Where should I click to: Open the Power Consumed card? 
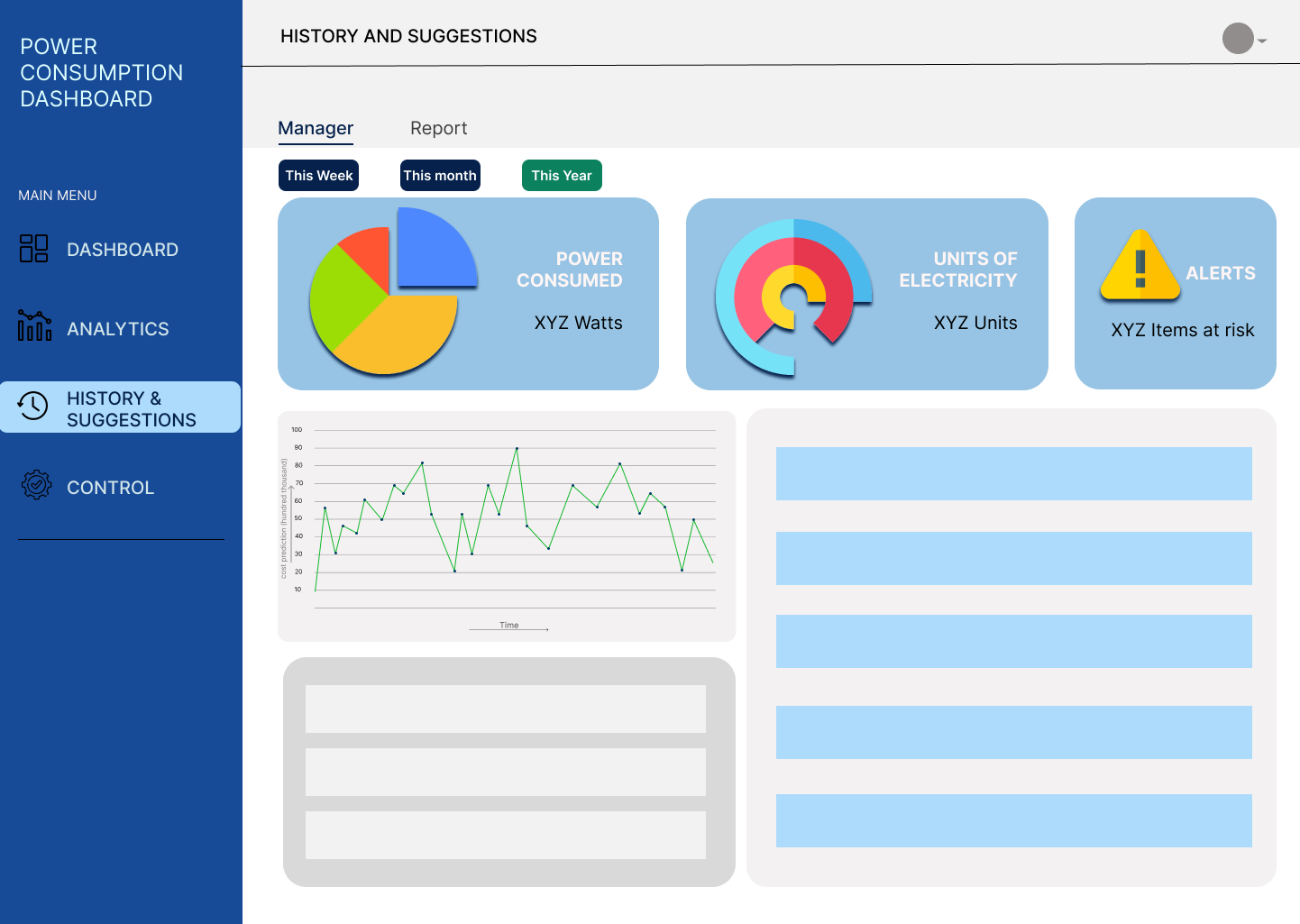click(x=468, y=294)
